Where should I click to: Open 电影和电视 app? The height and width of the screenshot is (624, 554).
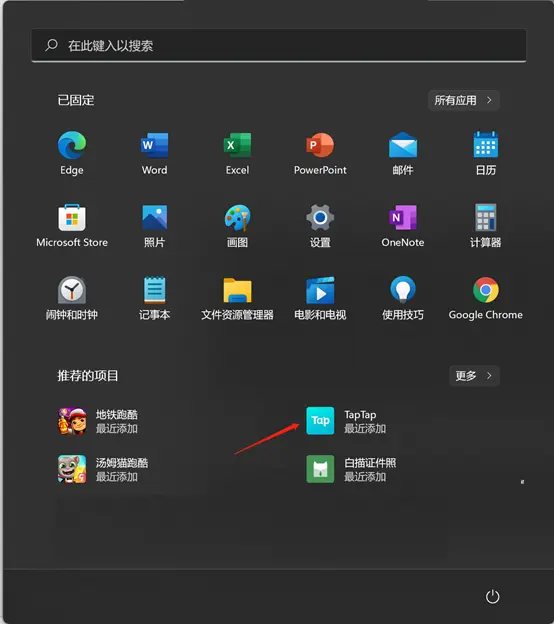click(x=320, y=298)
